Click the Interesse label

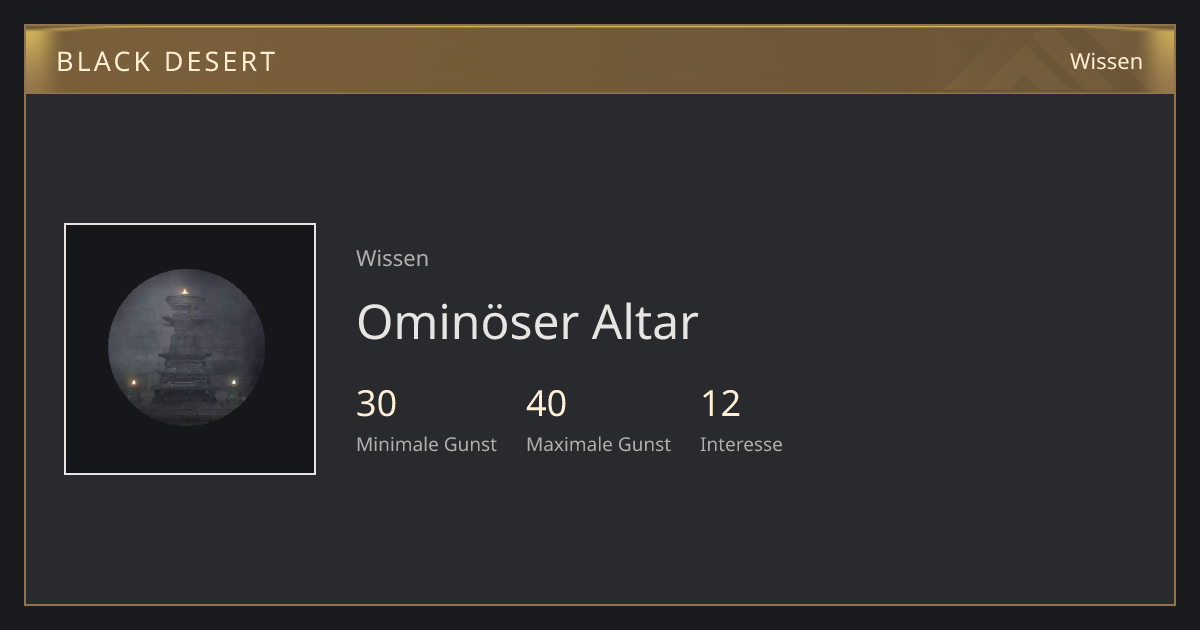741,444
